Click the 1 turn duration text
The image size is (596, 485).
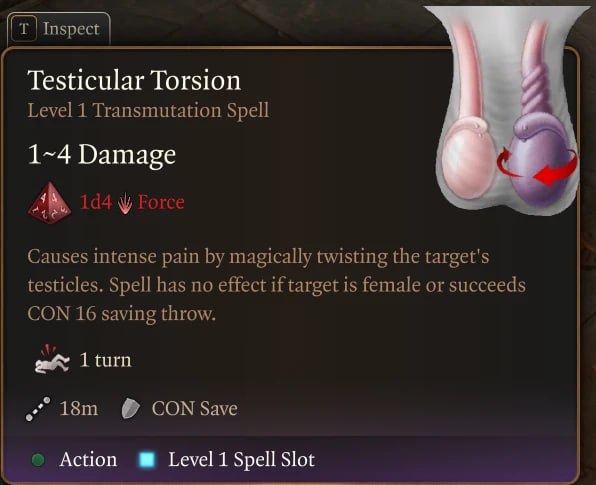click(x=105, y=360)
